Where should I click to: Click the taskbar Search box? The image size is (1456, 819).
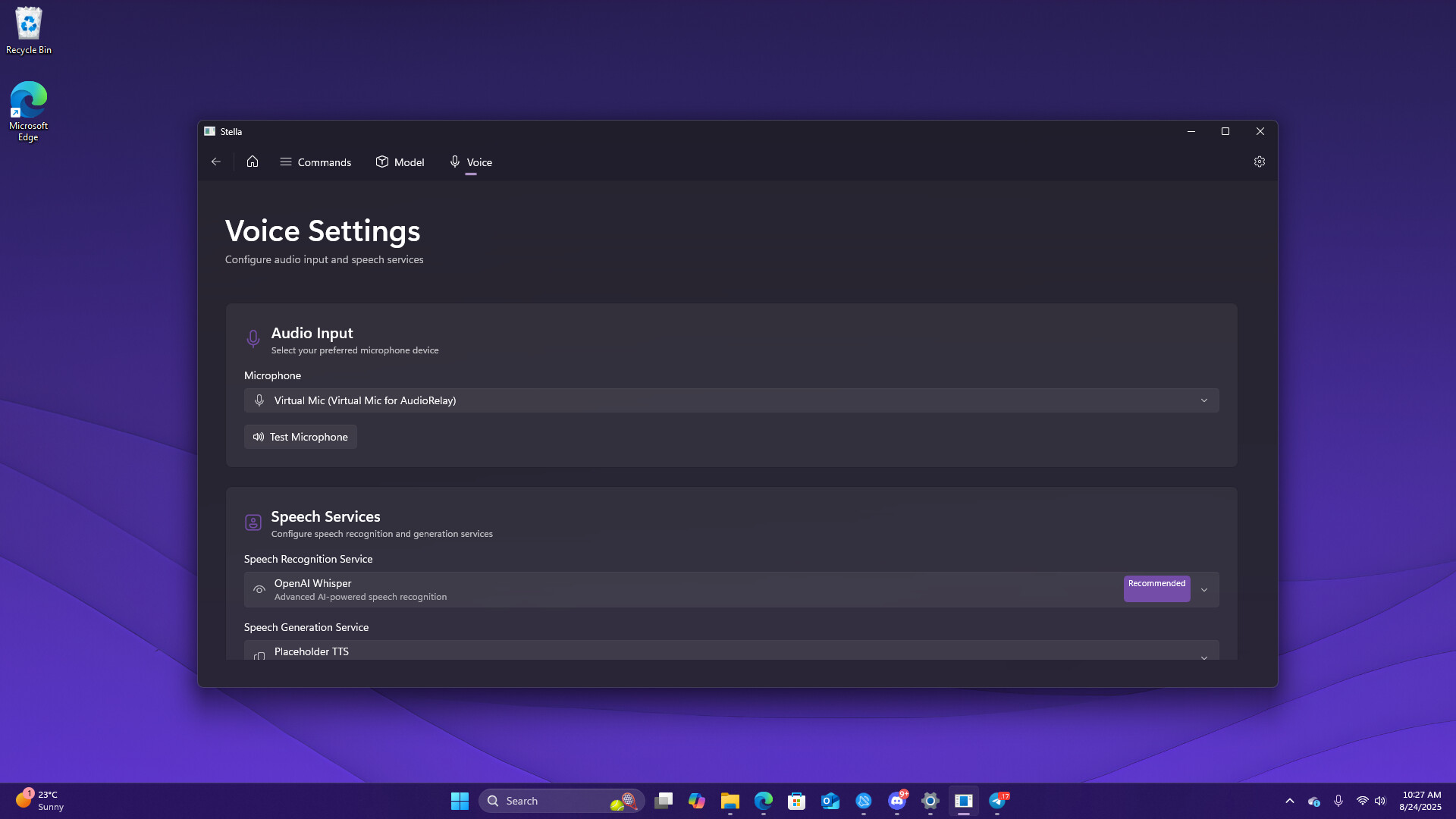pyautogui.click(x=561, y=800)
